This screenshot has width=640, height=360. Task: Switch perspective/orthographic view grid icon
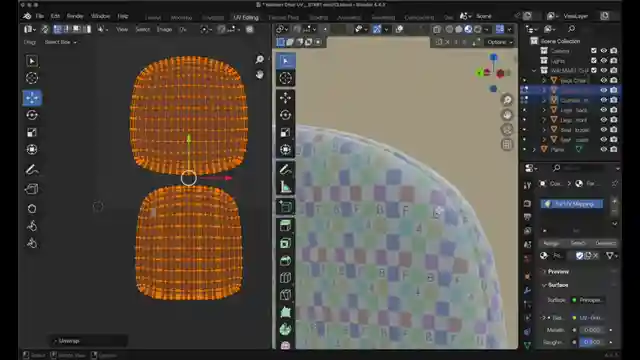pos(507,144)
